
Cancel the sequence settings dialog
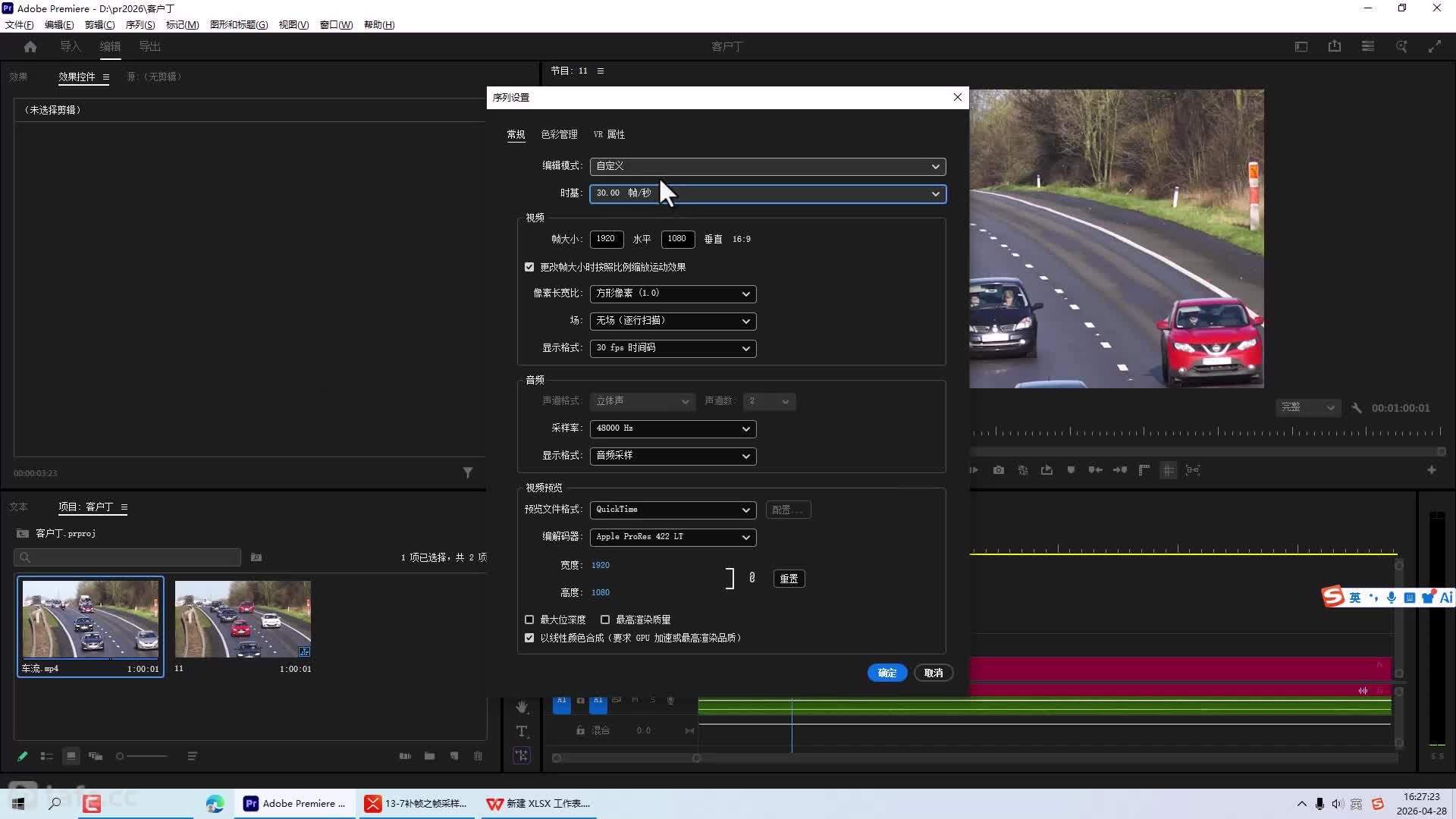point(934,673)
